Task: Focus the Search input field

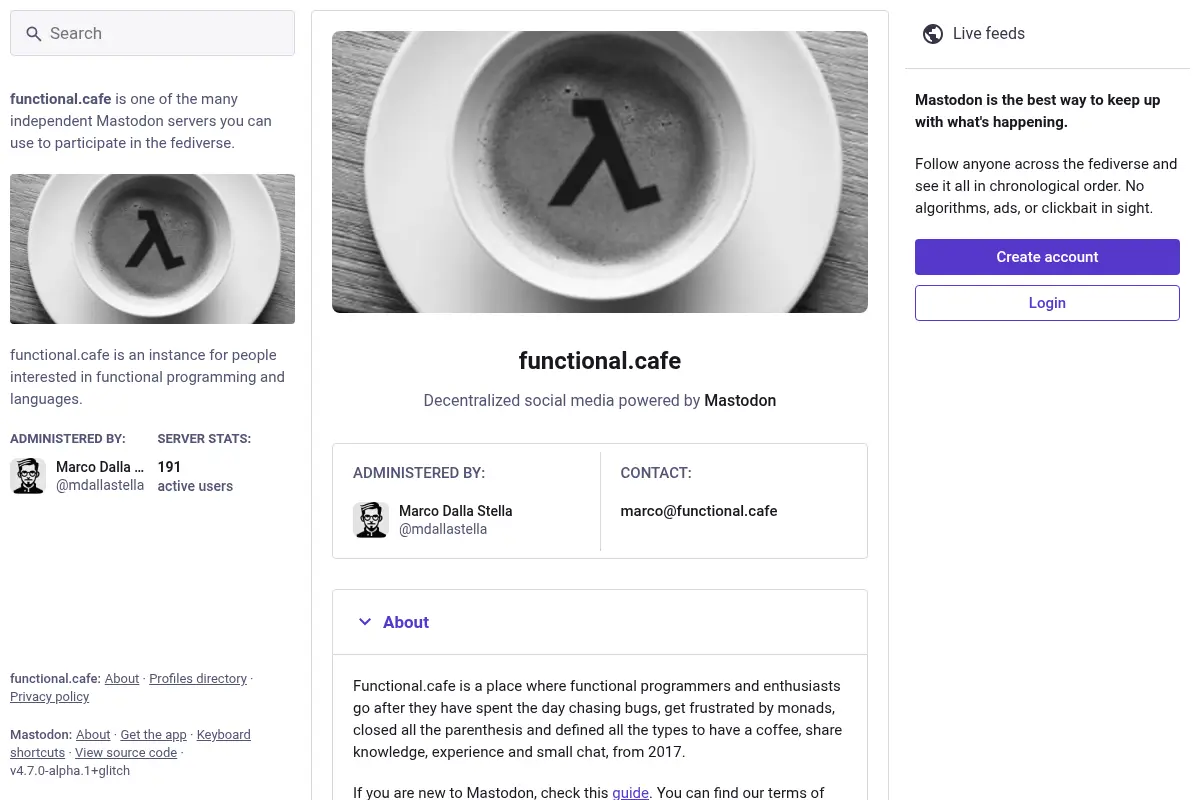Action: click(152, 33)
